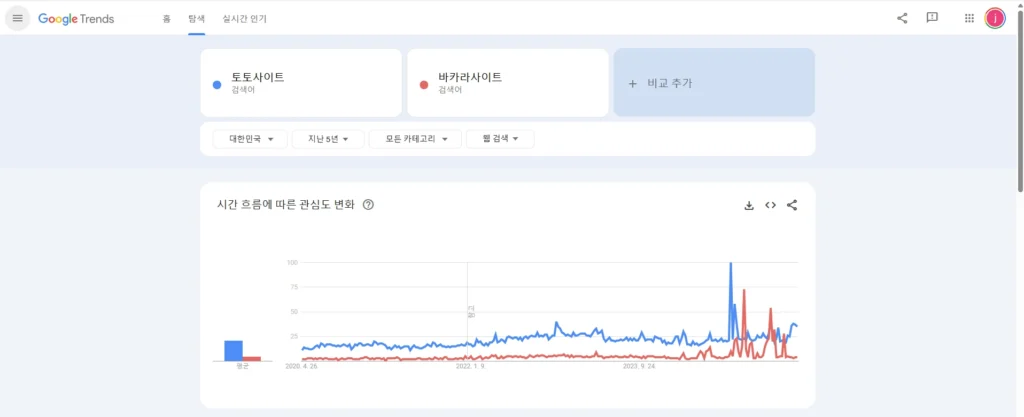Open the 웹 검색 search type dropdown

tap(500, 139)
